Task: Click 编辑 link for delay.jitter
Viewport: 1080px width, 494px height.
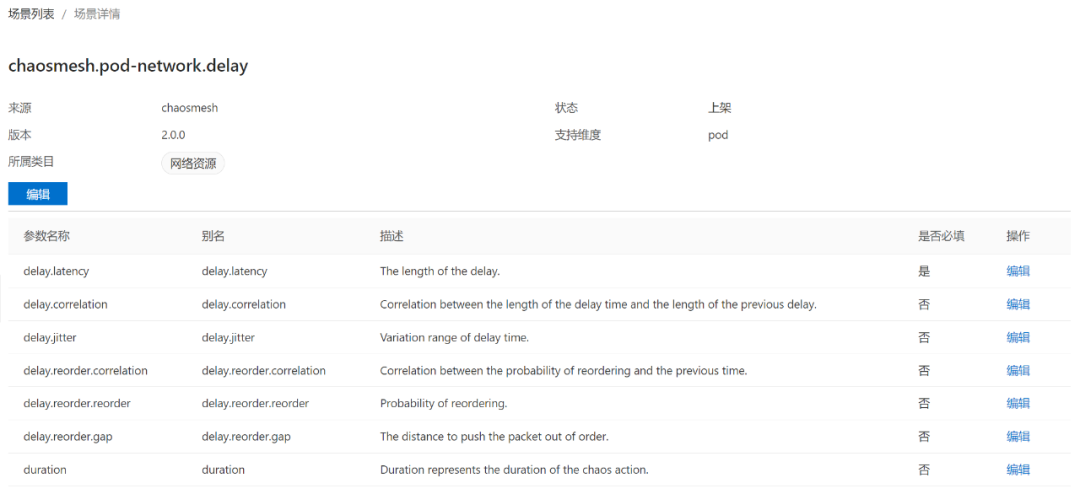Action: (x=1018, y=337)
